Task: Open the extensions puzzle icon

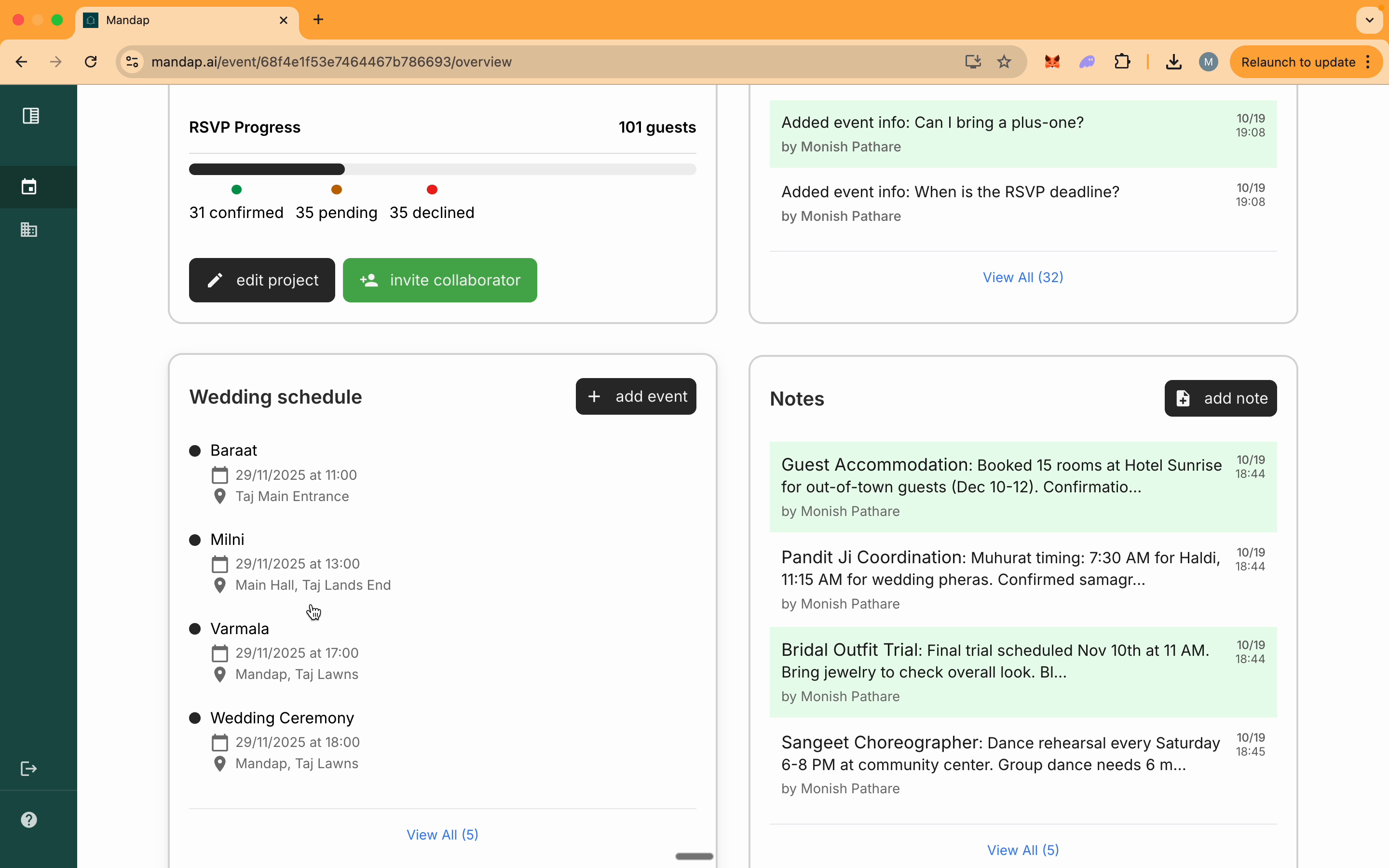Action: click(1122, 61)
